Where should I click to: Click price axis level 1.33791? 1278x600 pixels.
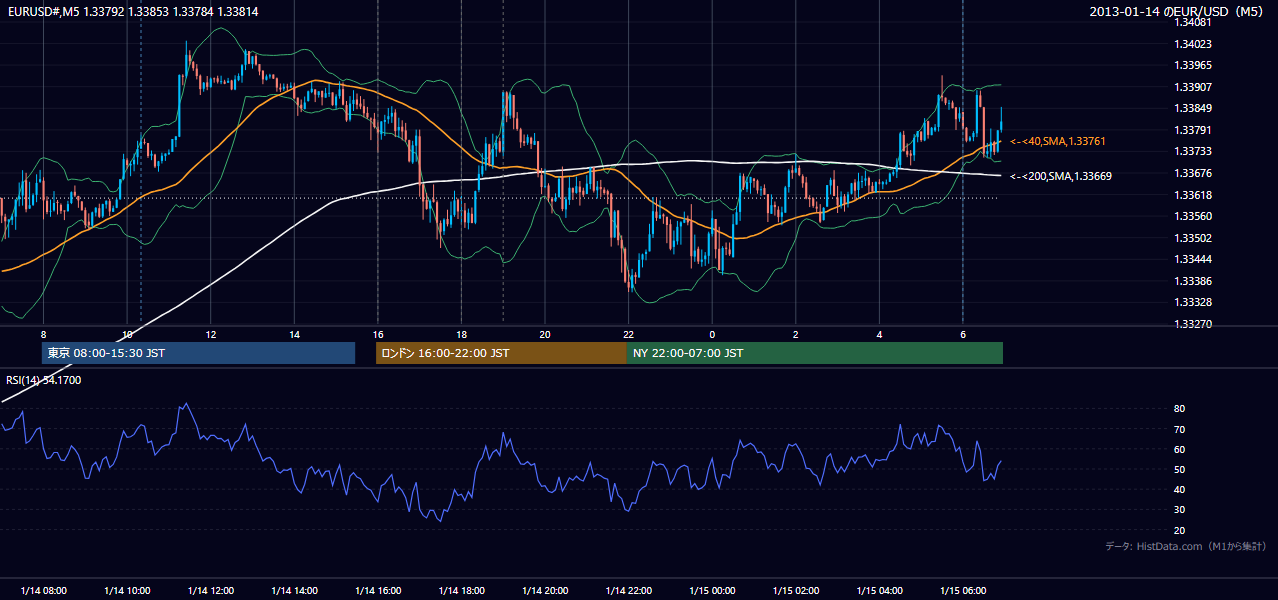coord(1194,130)
